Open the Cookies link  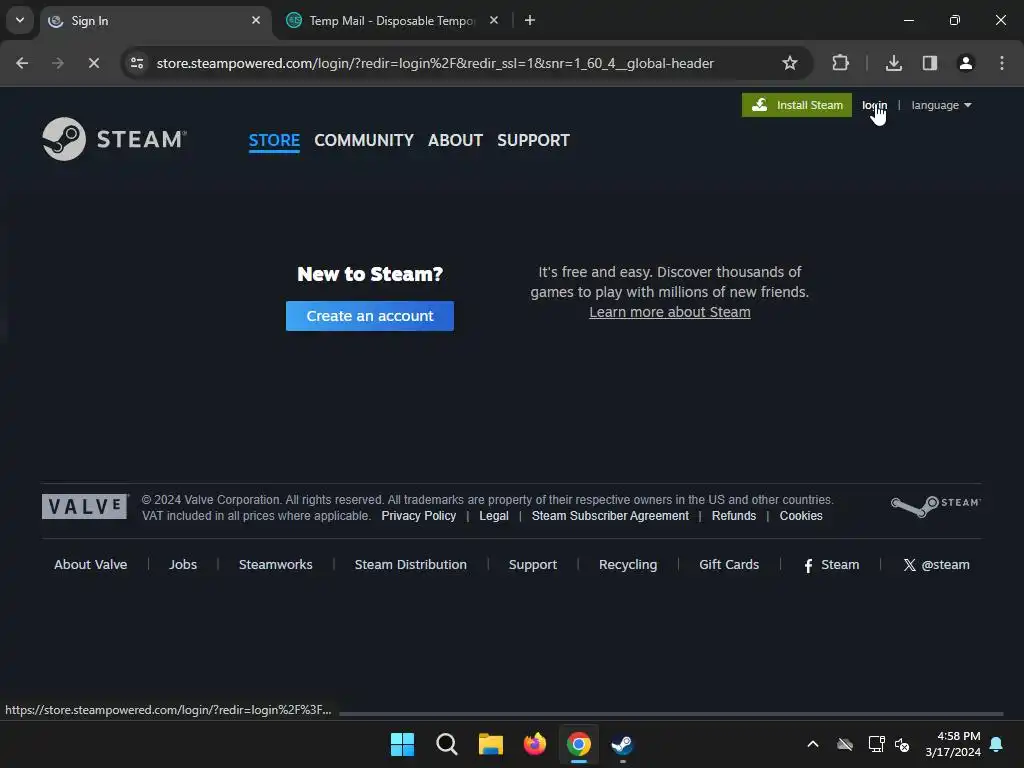(801, 516)
